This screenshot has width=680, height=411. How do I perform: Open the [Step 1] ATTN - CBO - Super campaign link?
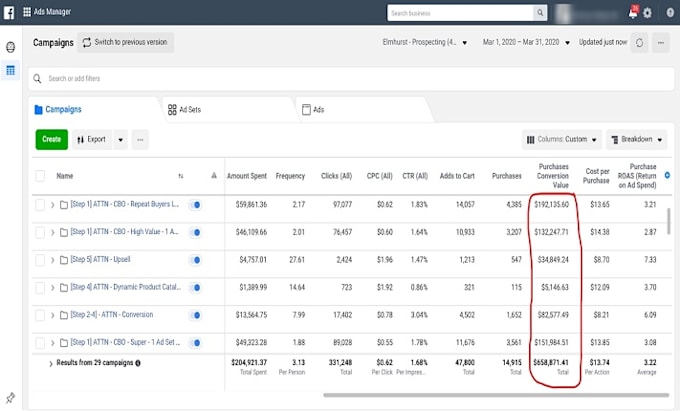tap(125, 342)
